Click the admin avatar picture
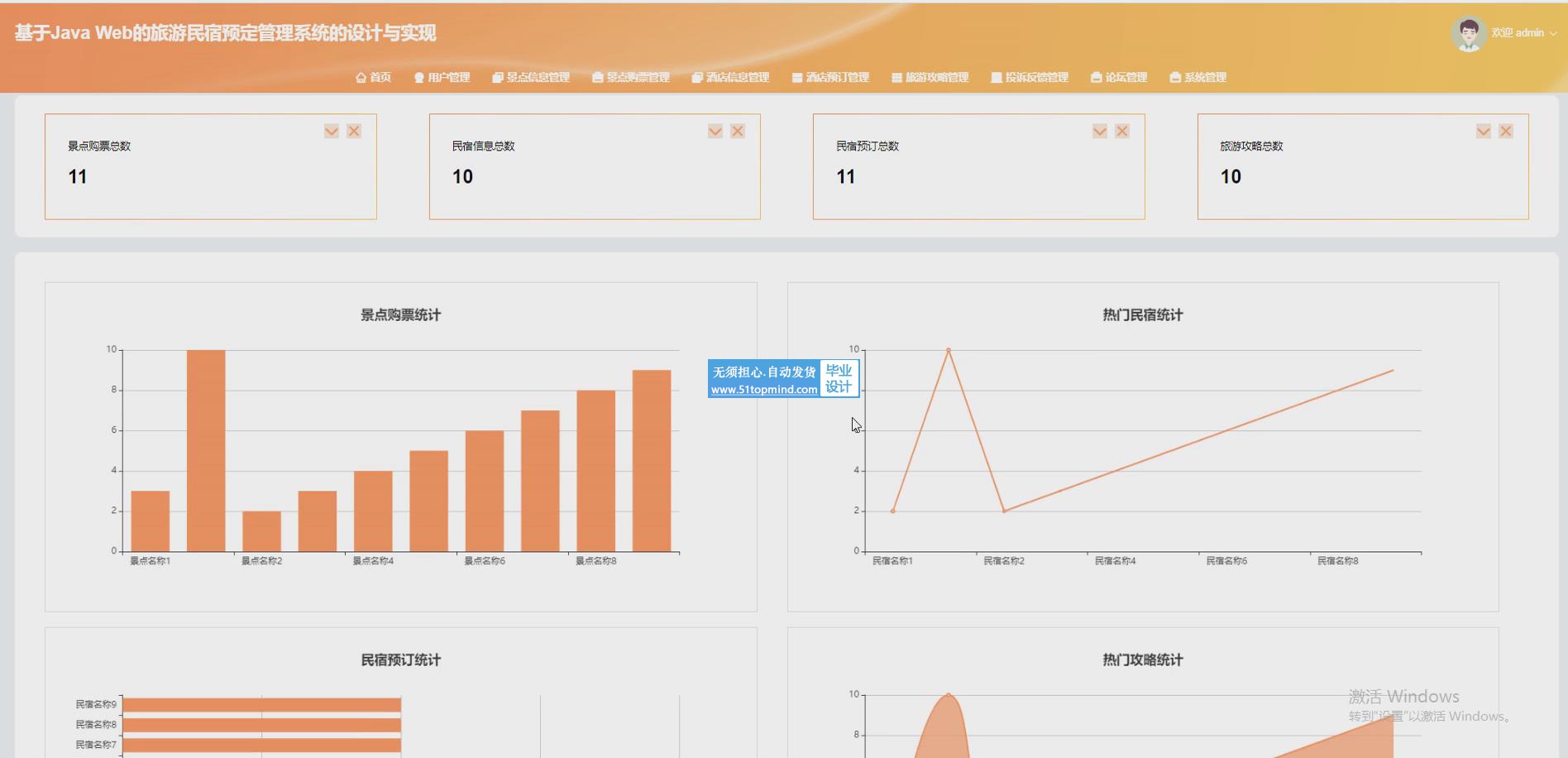 pos(1468,33)
